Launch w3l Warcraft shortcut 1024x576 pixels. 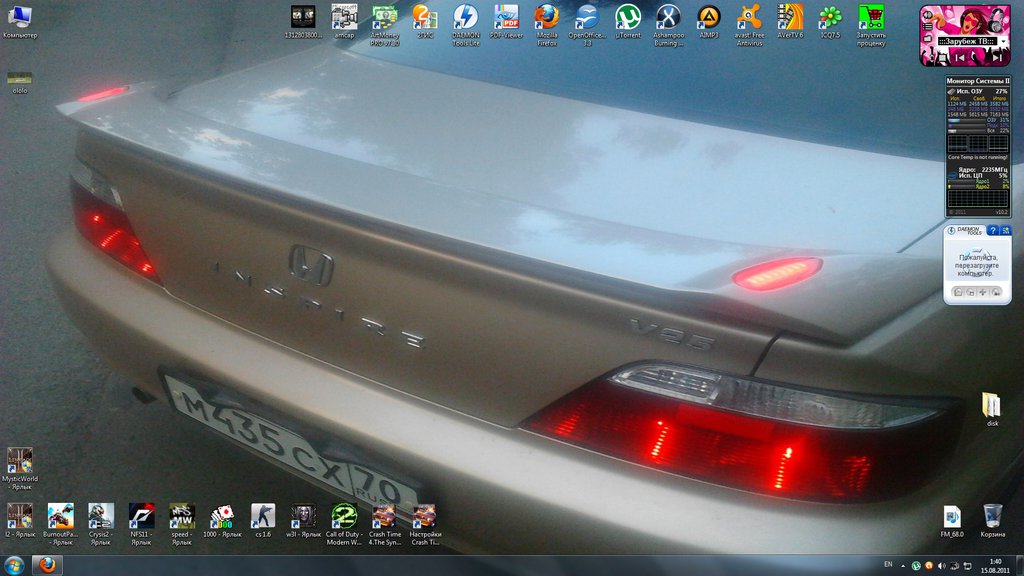(x=303, y=520)
